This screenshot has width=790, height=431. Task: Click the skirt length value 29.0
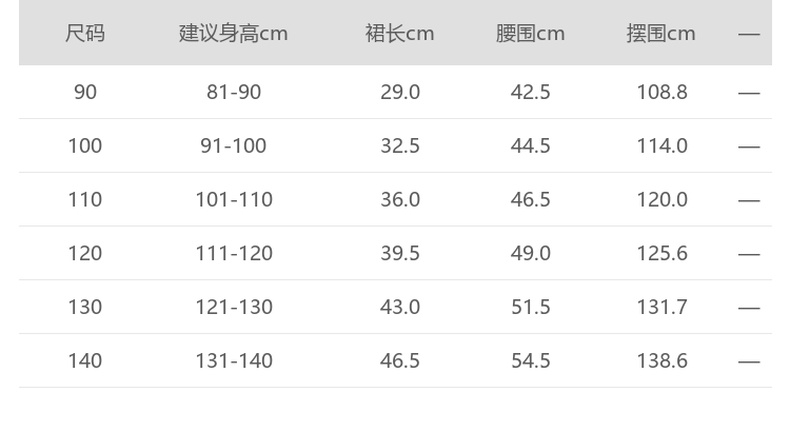(x=400, y=92)
